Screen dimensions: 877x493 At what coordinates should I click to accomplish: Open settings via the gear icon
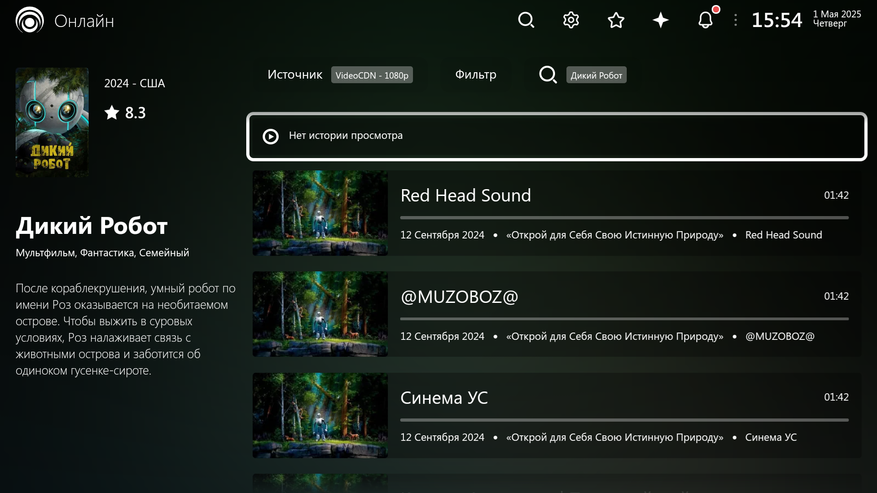pos(571,20)
